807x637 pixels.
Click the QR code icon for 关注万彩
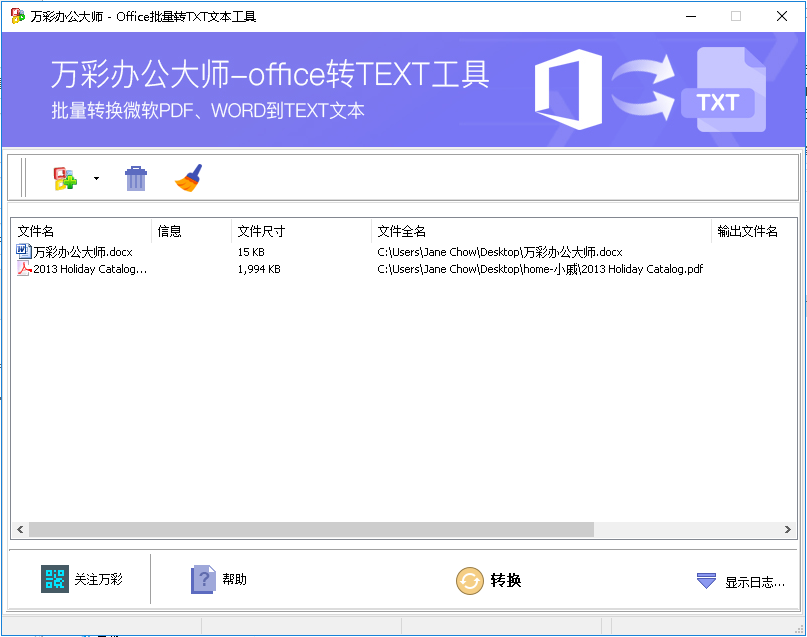point(55,579)
